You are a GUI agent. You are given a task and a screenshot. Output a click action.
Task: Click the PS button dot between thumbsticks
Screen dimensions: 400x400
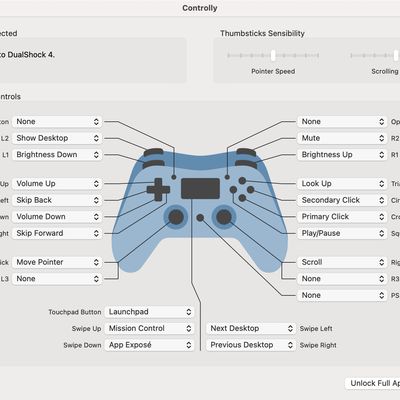[200, 218]
